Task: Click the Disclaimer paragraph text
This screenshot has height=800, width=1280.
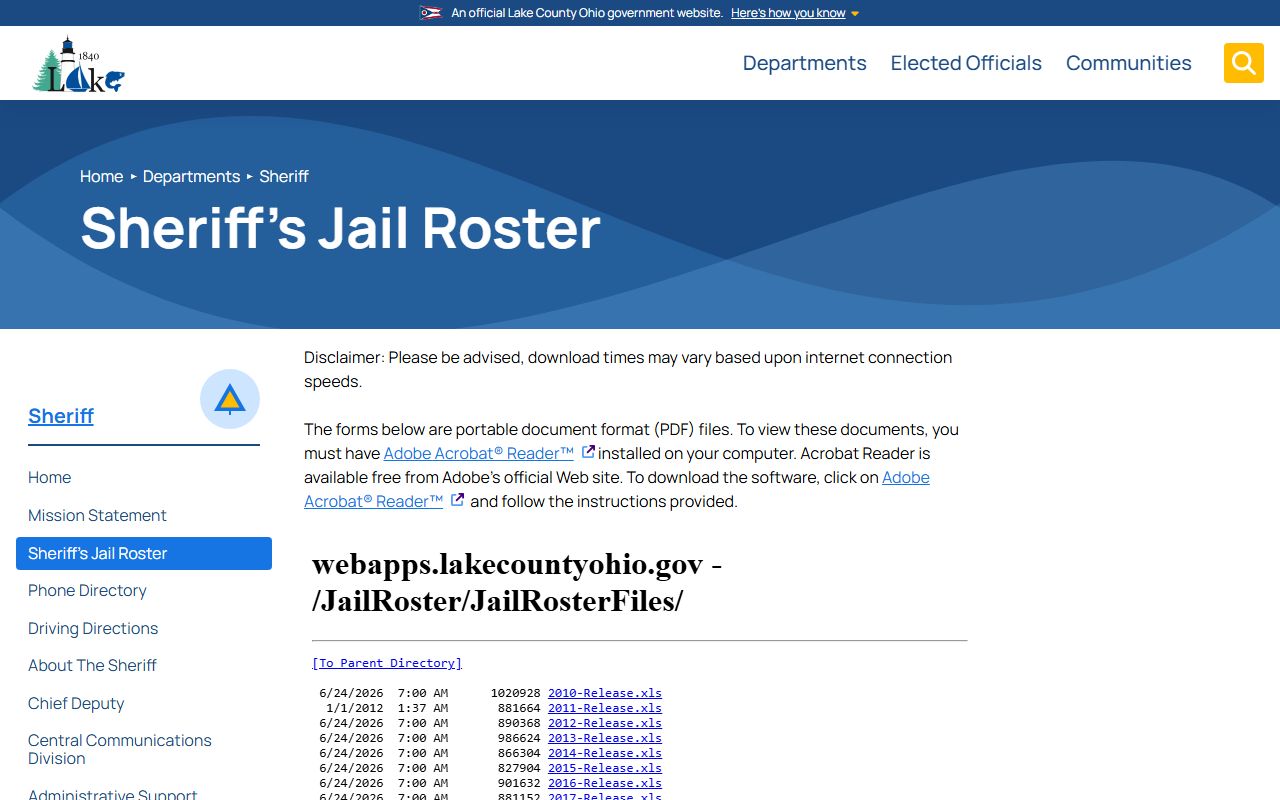Action: tap(628, 369)
